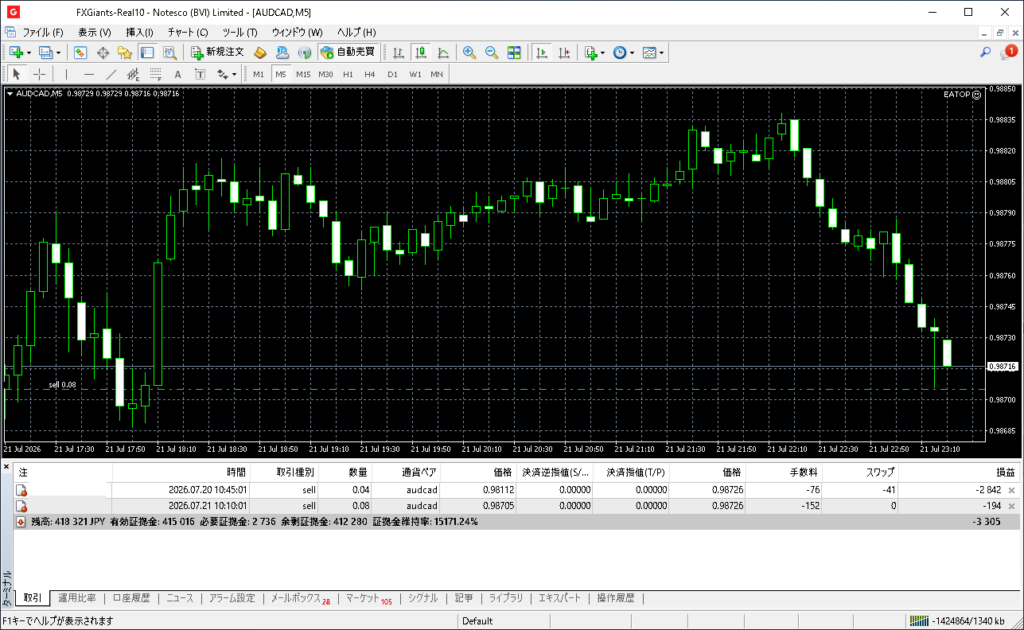This screenshot has width=1024, height=630.
Task: Switch to the エキスパート tab
Action: click(x=559, y=598)
